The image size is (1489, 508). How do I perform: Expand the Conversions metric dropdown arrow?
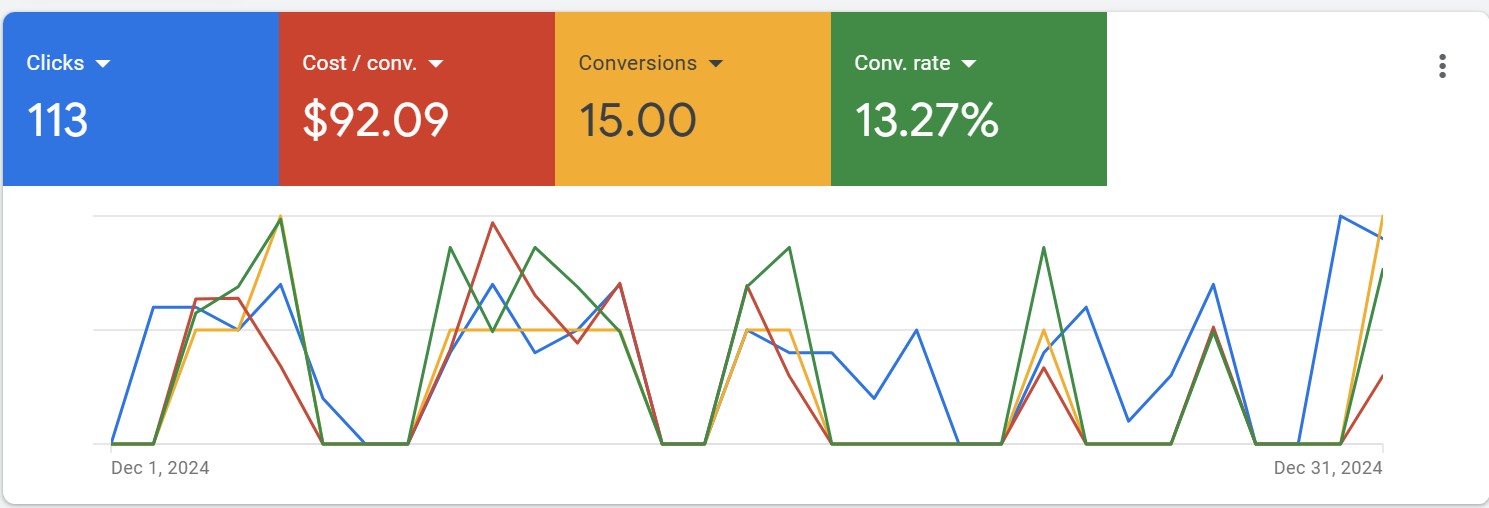point(715,63)
